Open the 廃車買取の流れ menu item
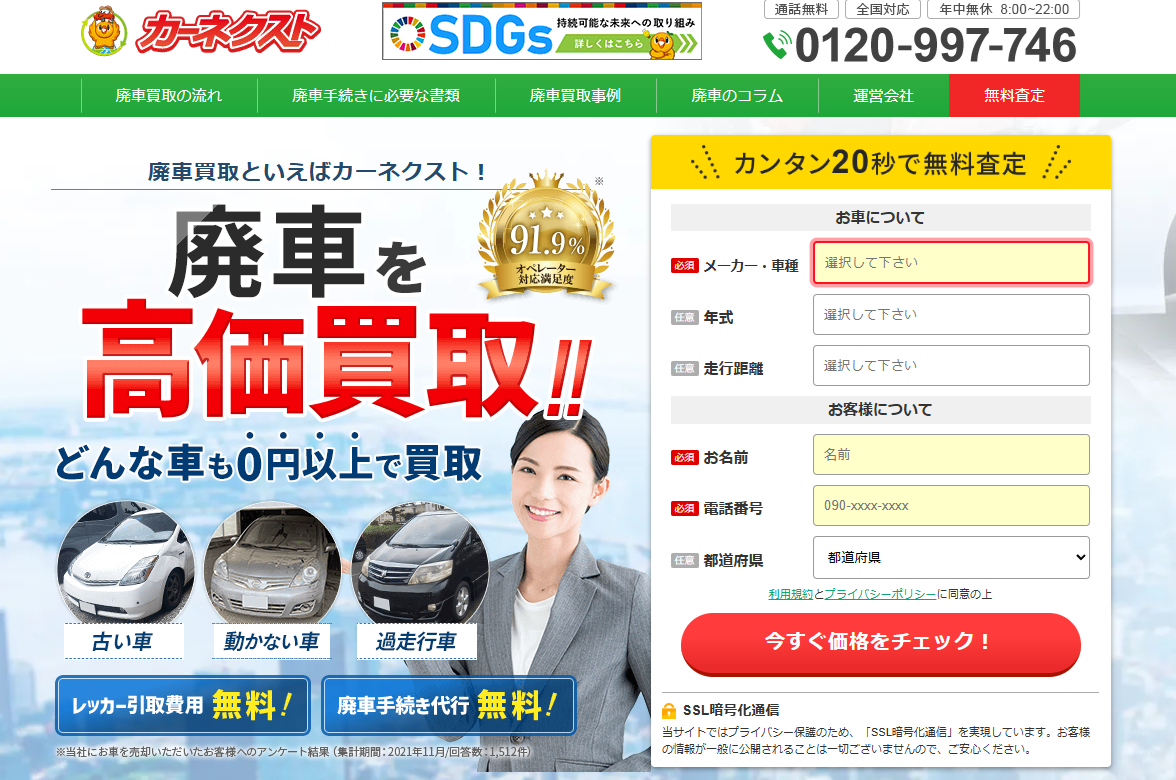1176x780 pixels. (x=169, y=95)
